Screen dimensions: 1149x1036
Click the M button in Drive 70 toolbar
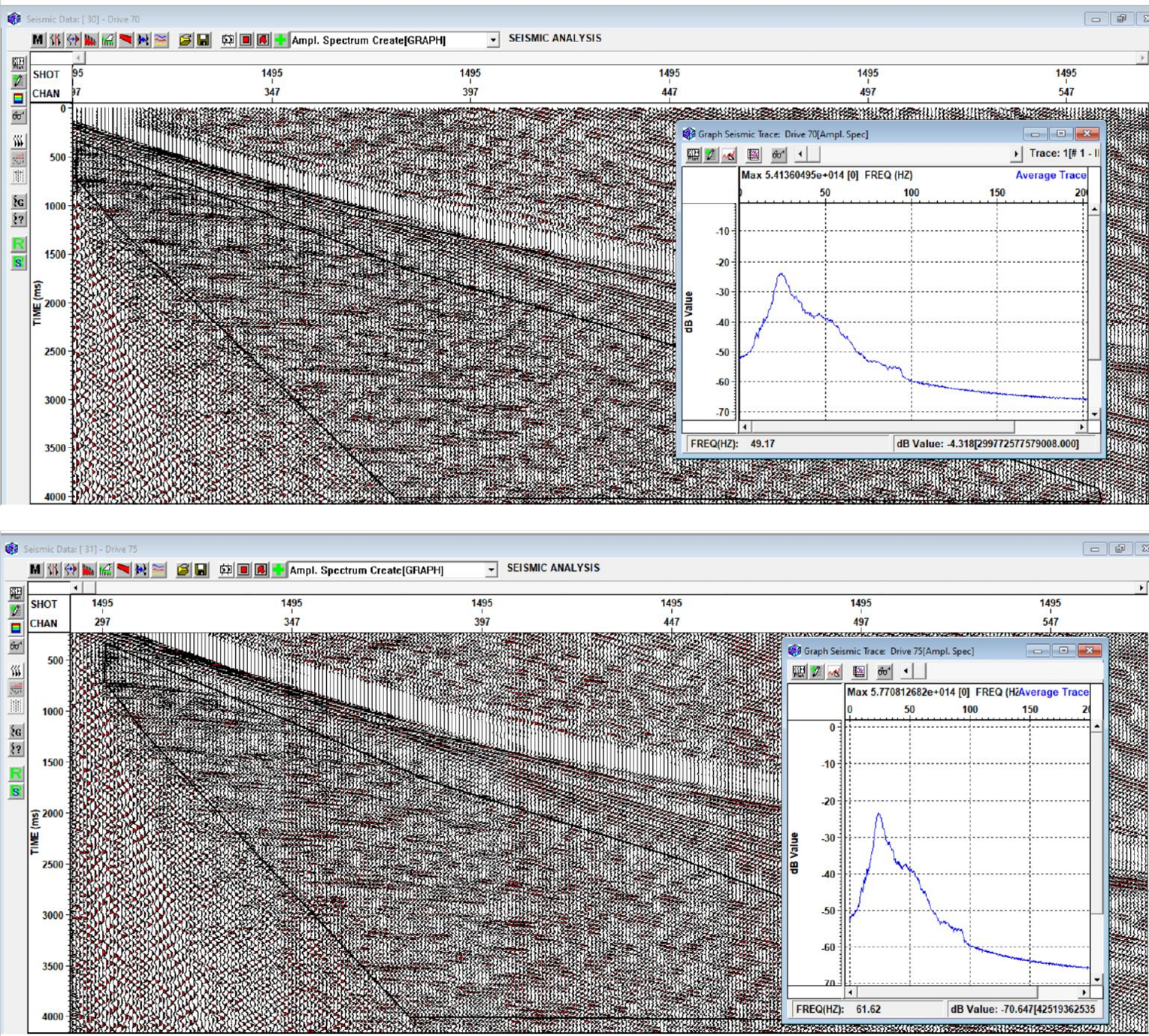coord(38,40)
